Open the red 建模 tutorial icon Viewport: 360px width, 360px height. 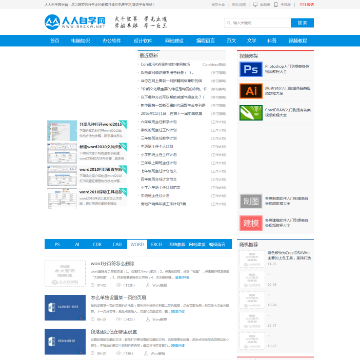(251, 223)
